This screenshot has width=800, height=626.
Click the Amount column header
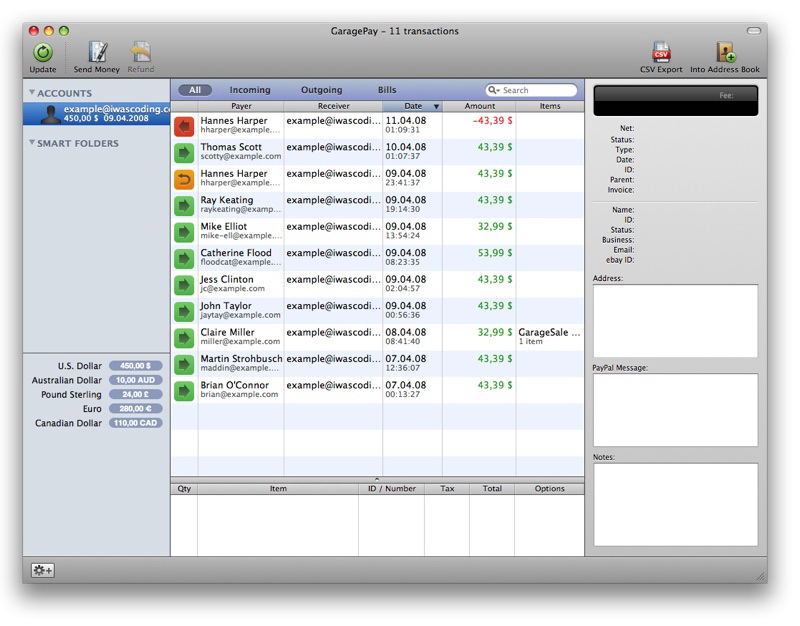click(x=479, y=106)
